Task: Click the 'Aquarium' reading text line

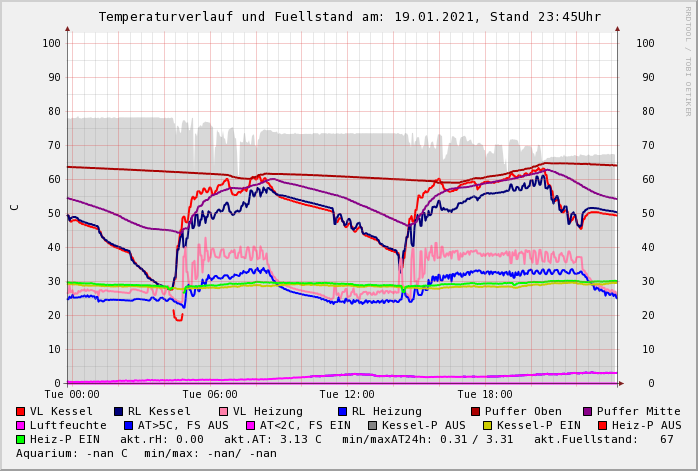Action: pyautogui.click(x=146, y=453)
